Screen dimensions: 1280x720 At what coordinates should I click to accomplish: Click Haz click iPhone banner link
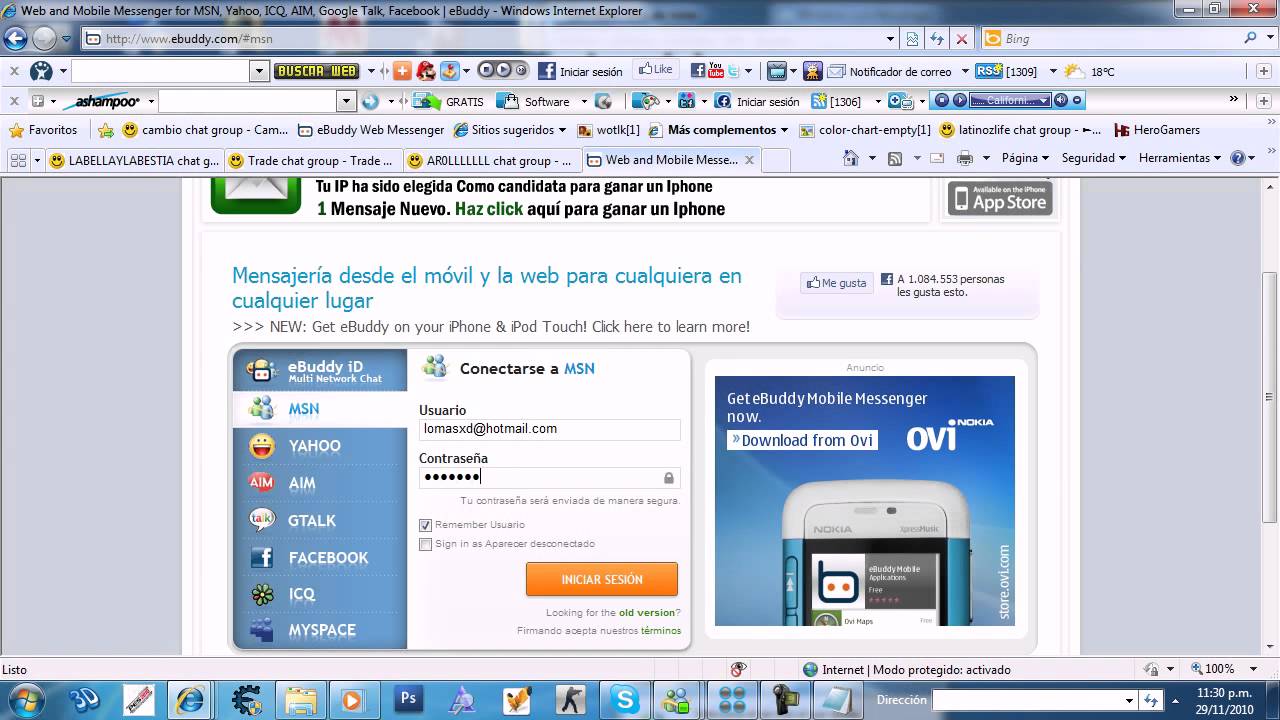[x=489, y=209]
